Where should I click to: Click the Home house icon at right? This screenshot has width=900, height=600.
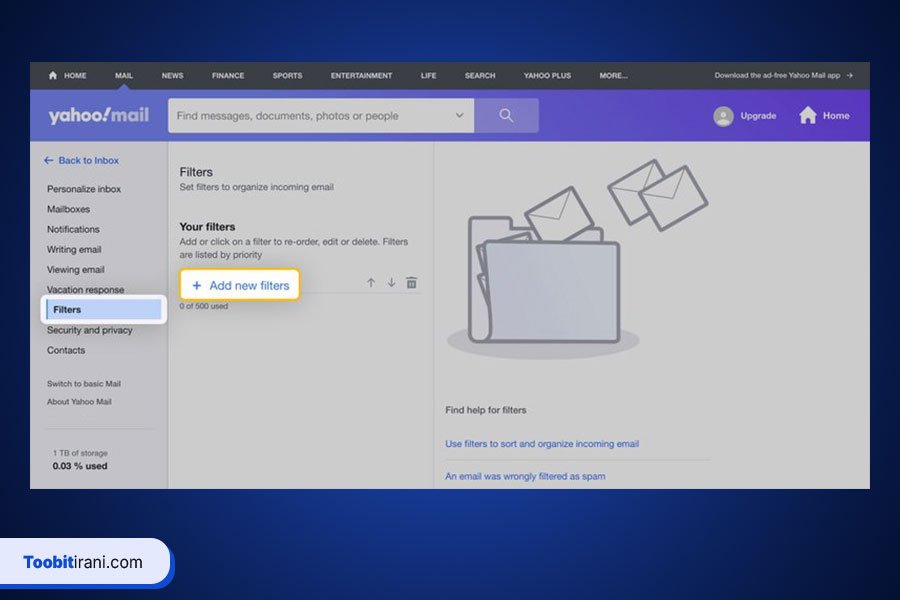click(808, 115)
